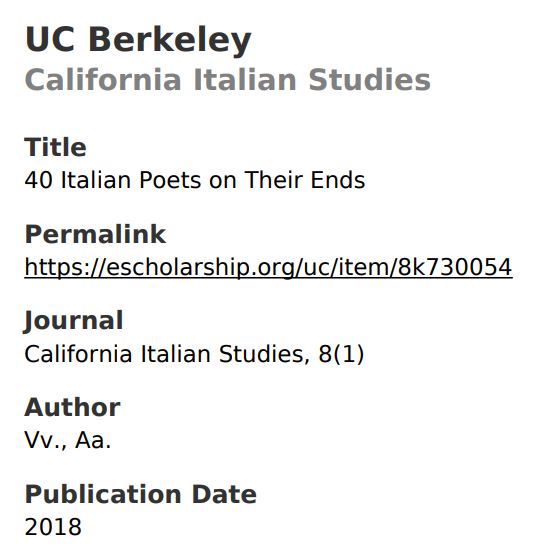Click the word 'Studies' in gray subtitle
The image size is (537, 559).
click(x=370, y=80)
